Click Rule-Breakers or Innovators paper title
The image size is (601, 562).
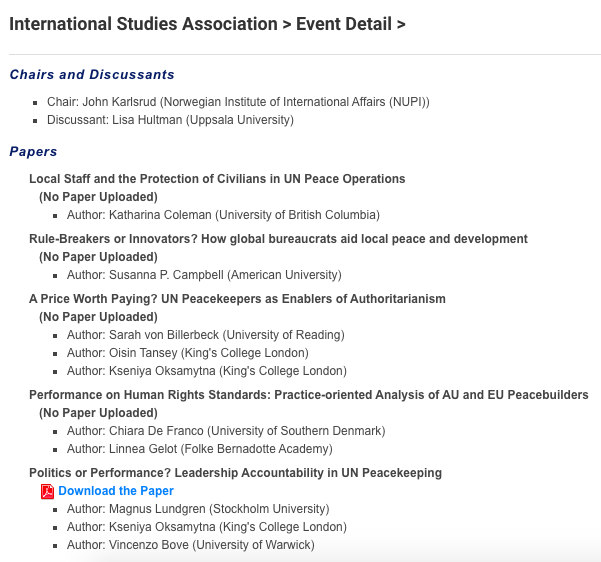(278, 239)
